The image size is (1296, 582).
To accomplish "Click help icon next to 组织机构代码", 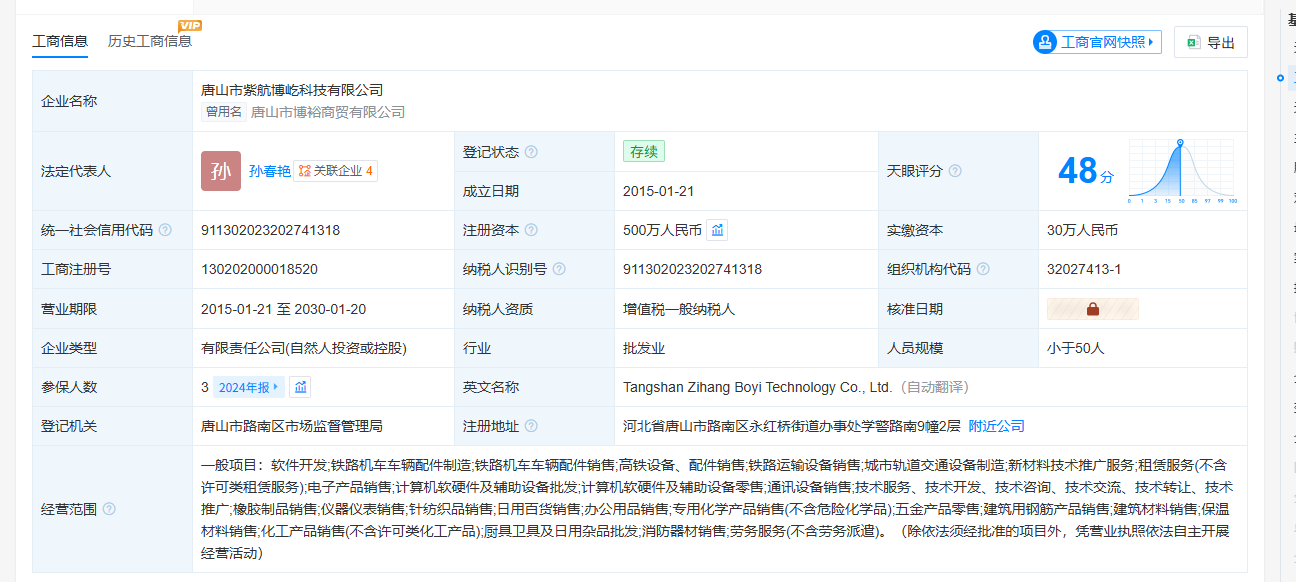I will pyautogui.click(x=983, y=269).
